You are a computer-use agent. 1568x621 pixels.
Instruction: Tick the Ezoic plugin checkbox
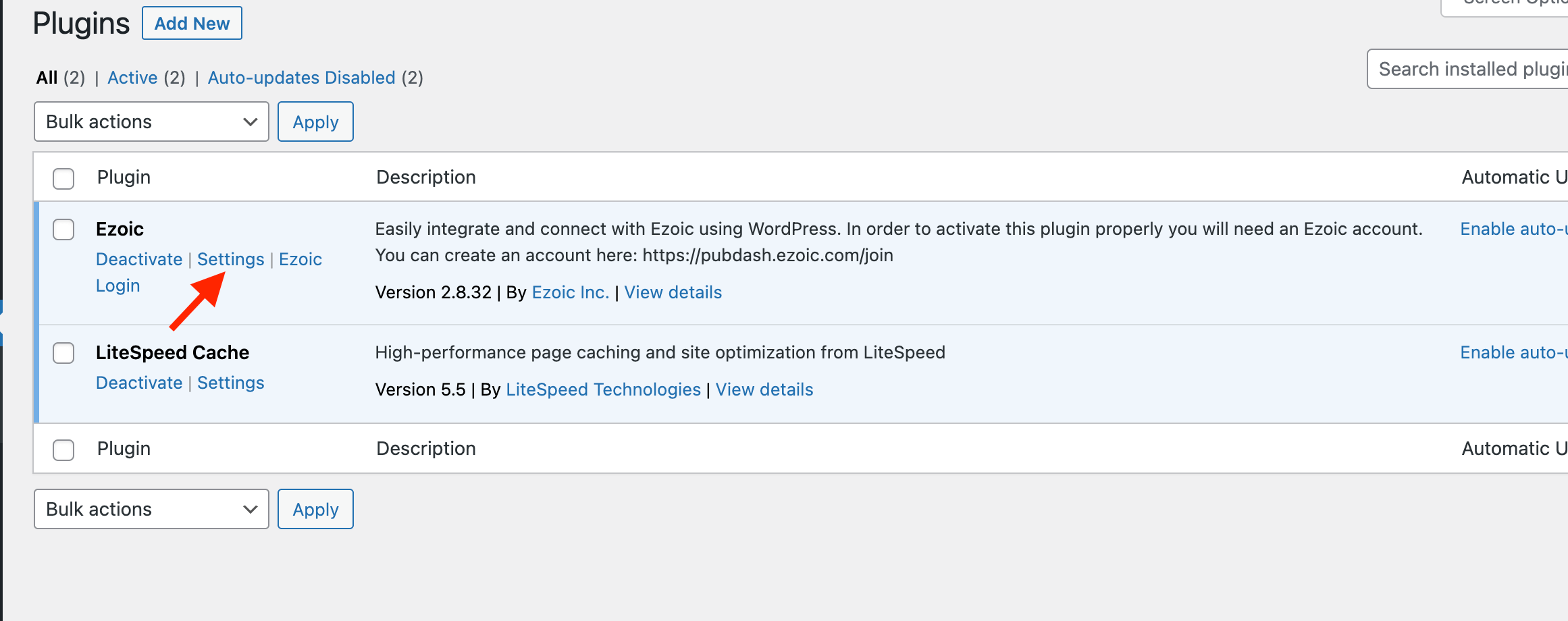click(63, 230)
